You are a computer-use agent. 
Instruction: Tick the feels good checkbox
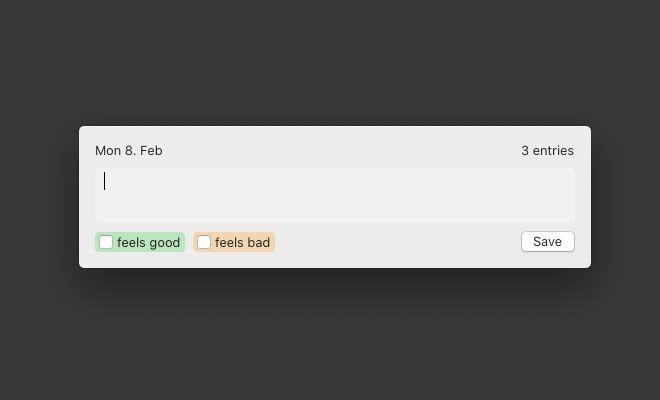(106, 242)
